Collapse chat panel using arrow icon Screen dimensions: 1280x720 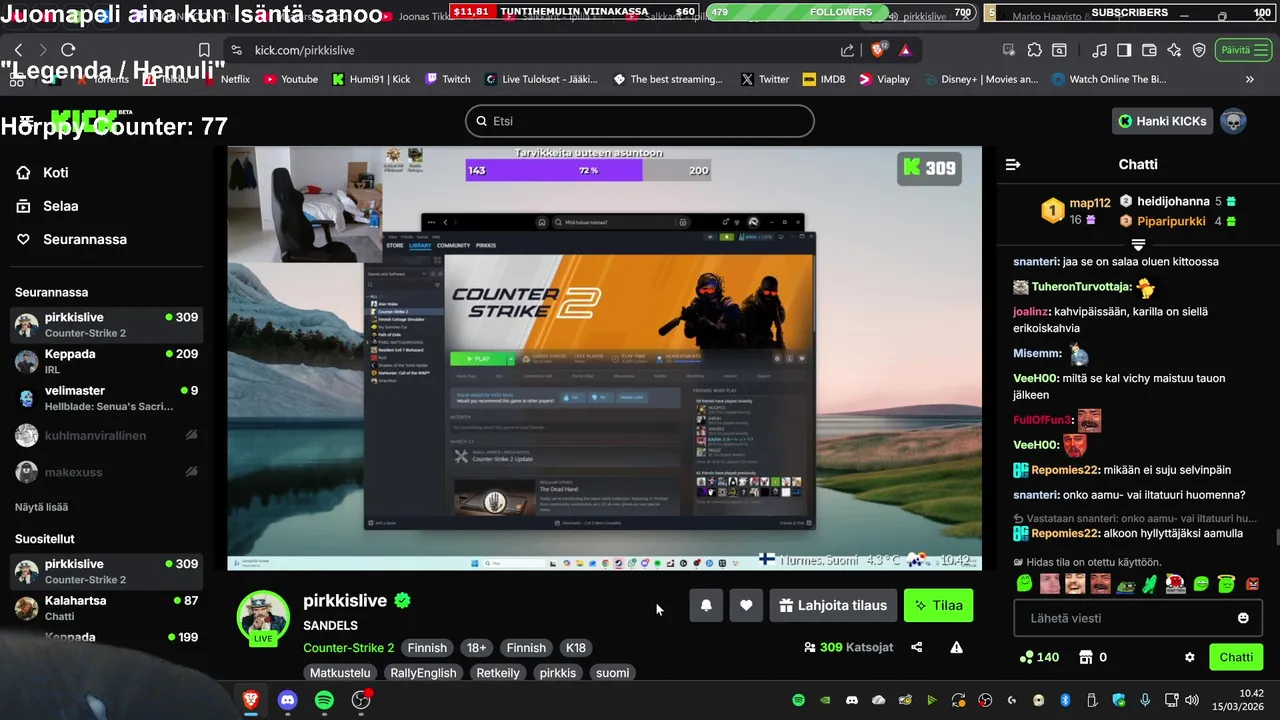(x=1013, y=164)
